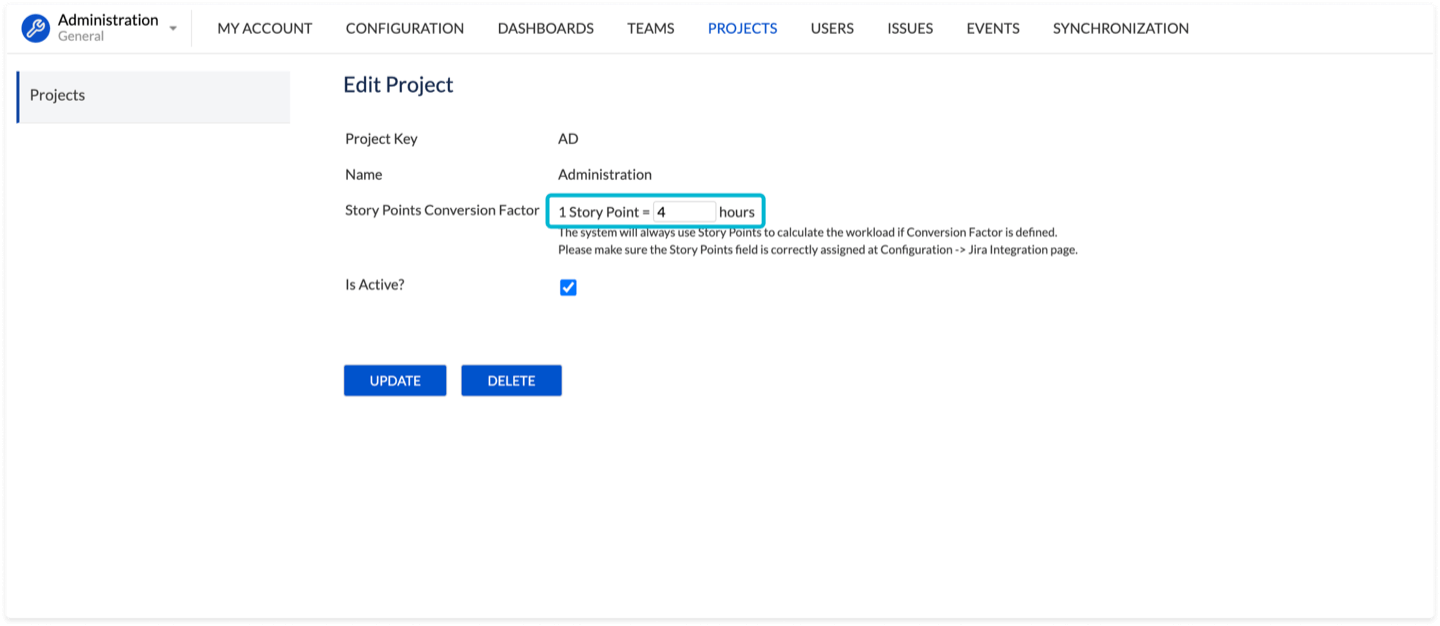View the EVENTS tab
The image size is (1440, 626).
pyautogui.click(x=993, y=28)
